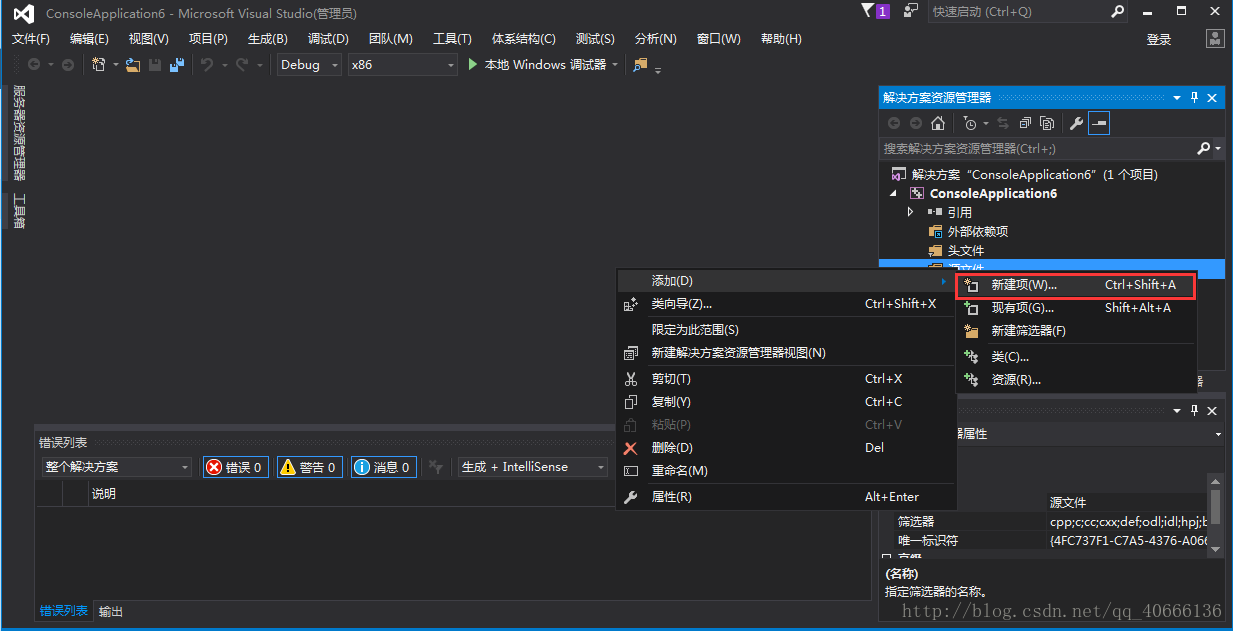Open the 调试(D) debug menu

[x=328, y=39]
